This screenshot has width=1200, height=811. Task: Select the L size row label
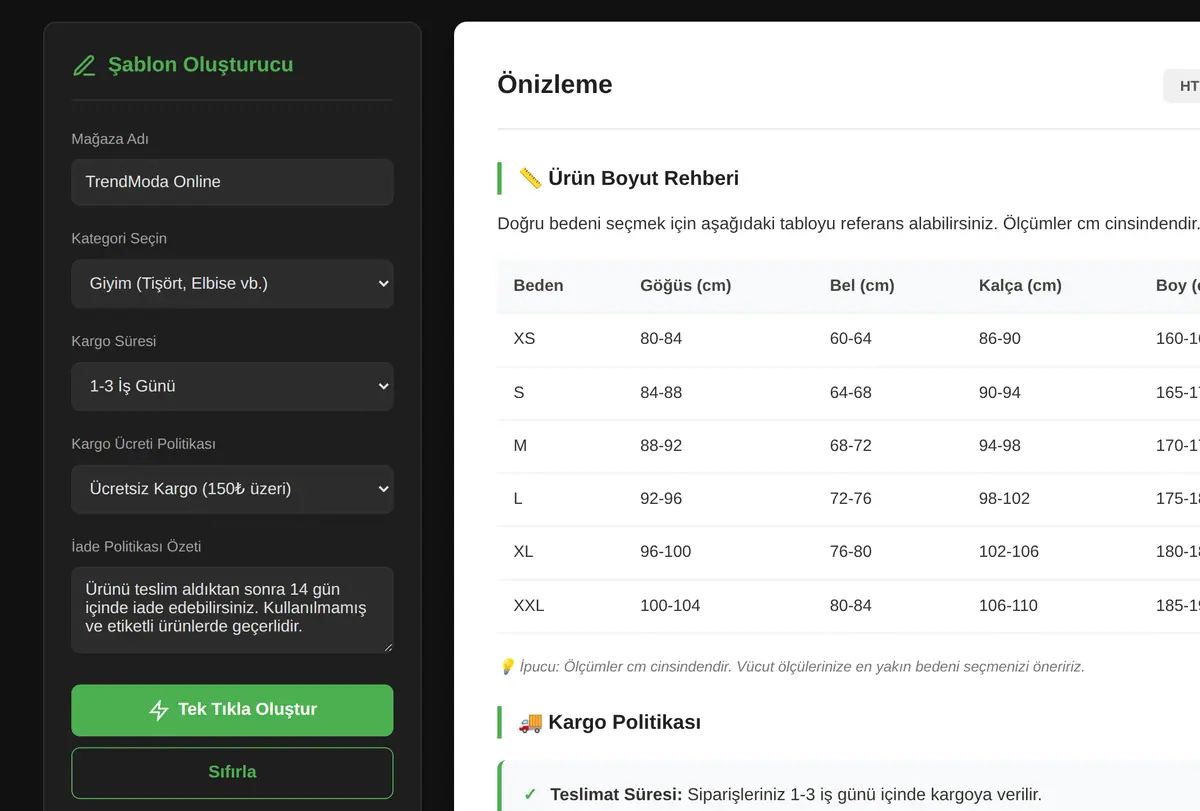[518, 499]
